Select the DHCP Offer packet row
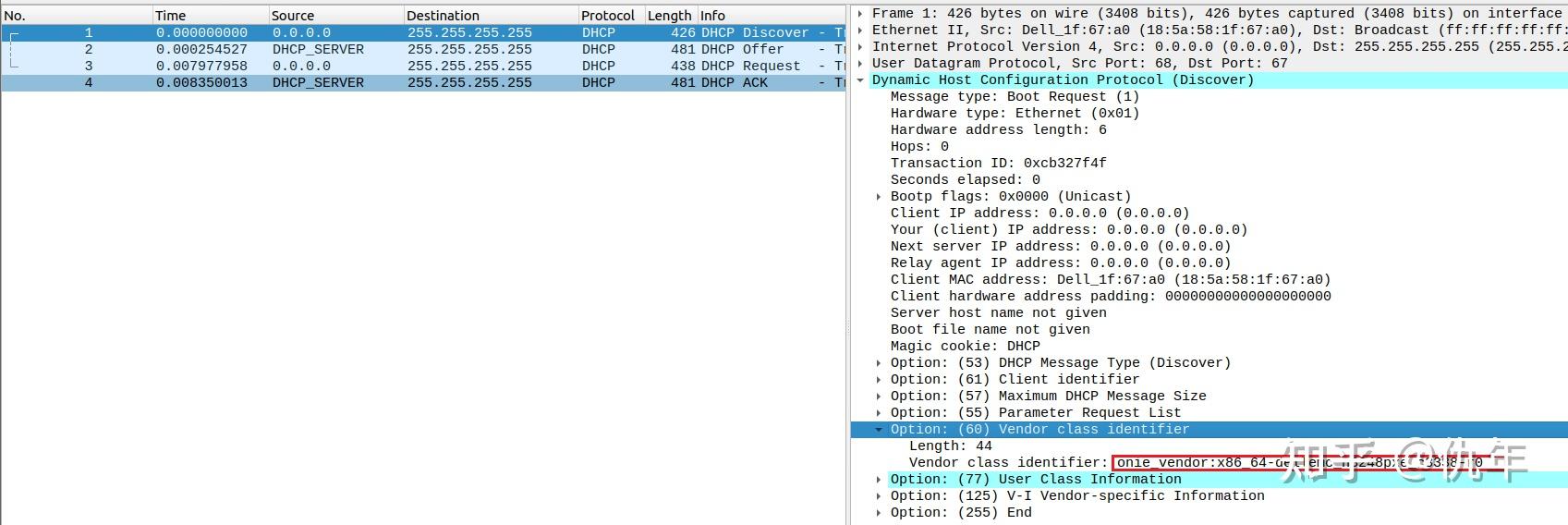1568x525 pixels. click(423, 49)
